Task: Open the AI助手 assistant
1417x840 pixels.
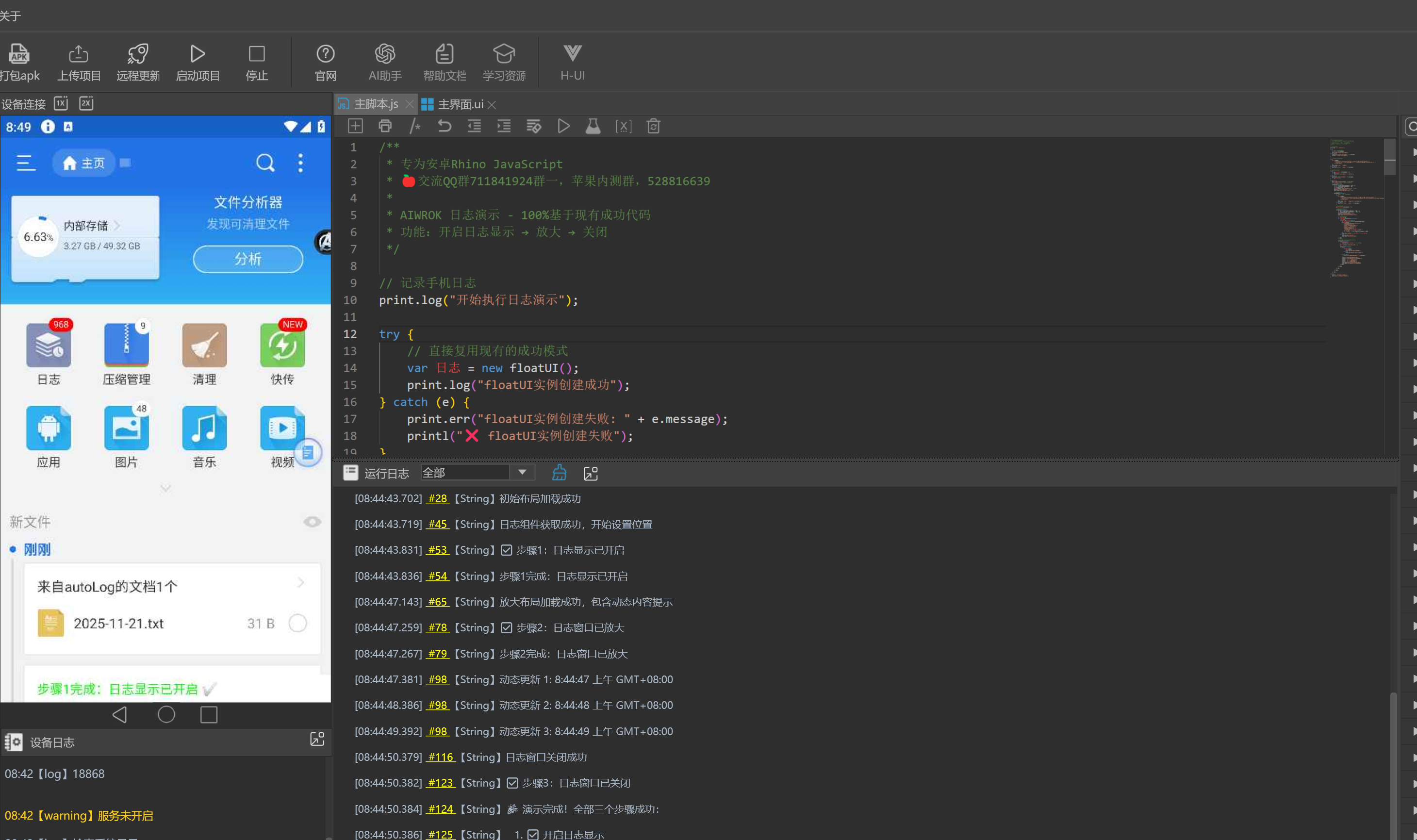Action: [x=385, y=54]
